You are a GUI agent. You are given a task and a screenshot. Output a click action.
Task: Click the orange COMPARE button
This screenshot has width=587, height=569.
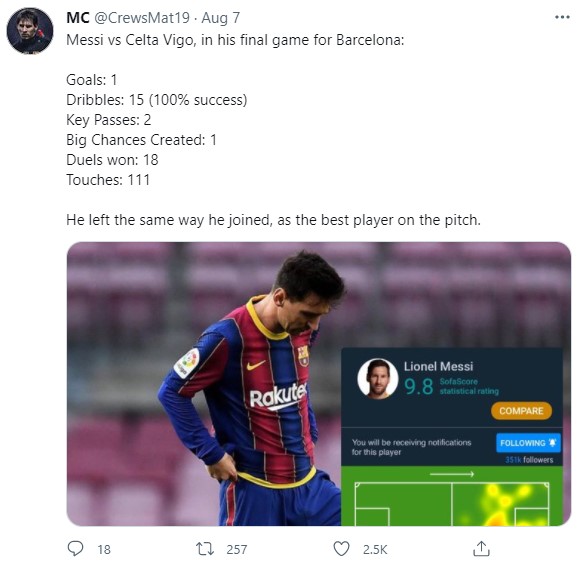tap(521, 411)
